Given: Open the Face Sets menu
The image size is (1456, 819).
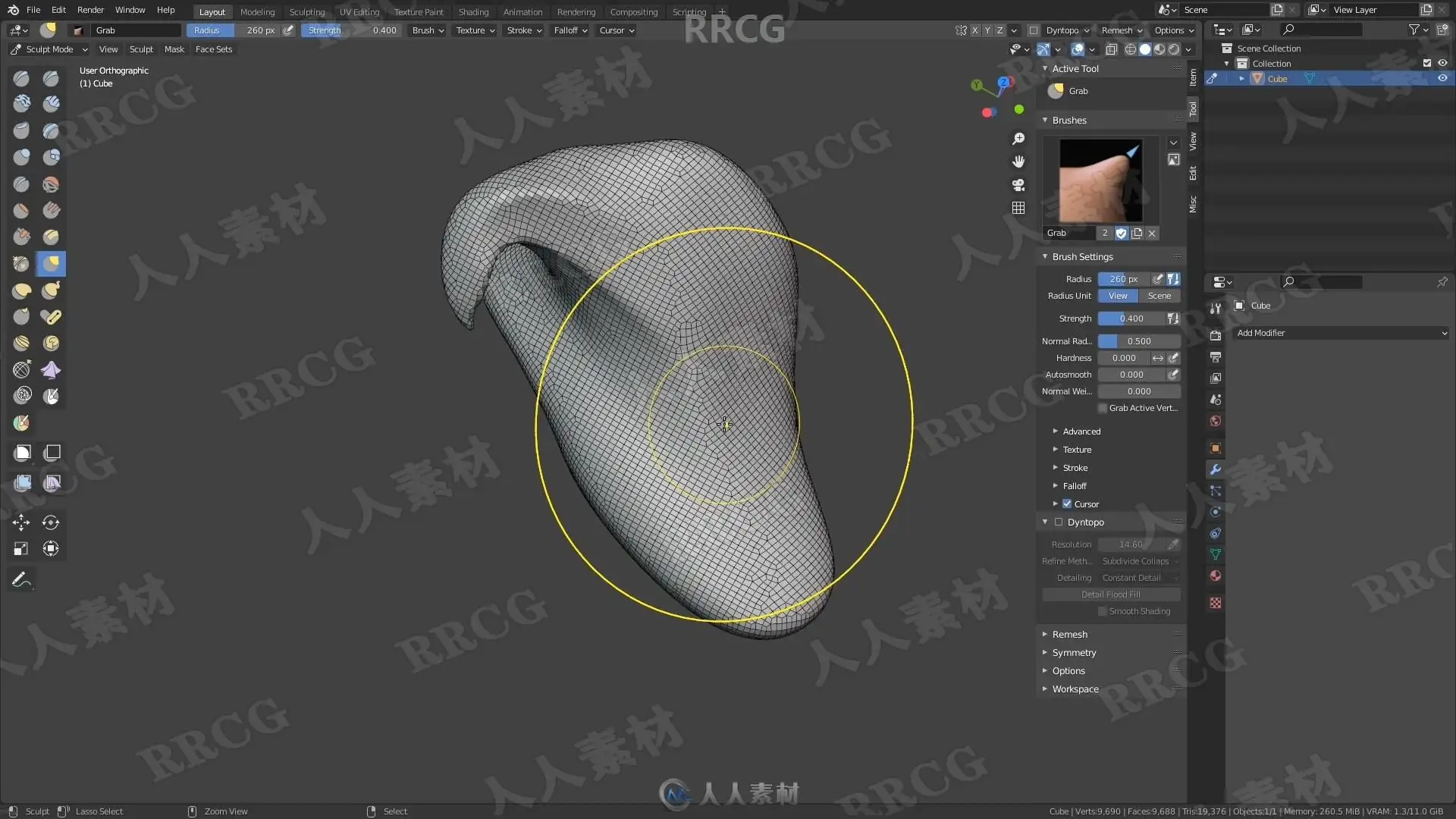Looking at the screenshot, I should [x=213, y=49].
